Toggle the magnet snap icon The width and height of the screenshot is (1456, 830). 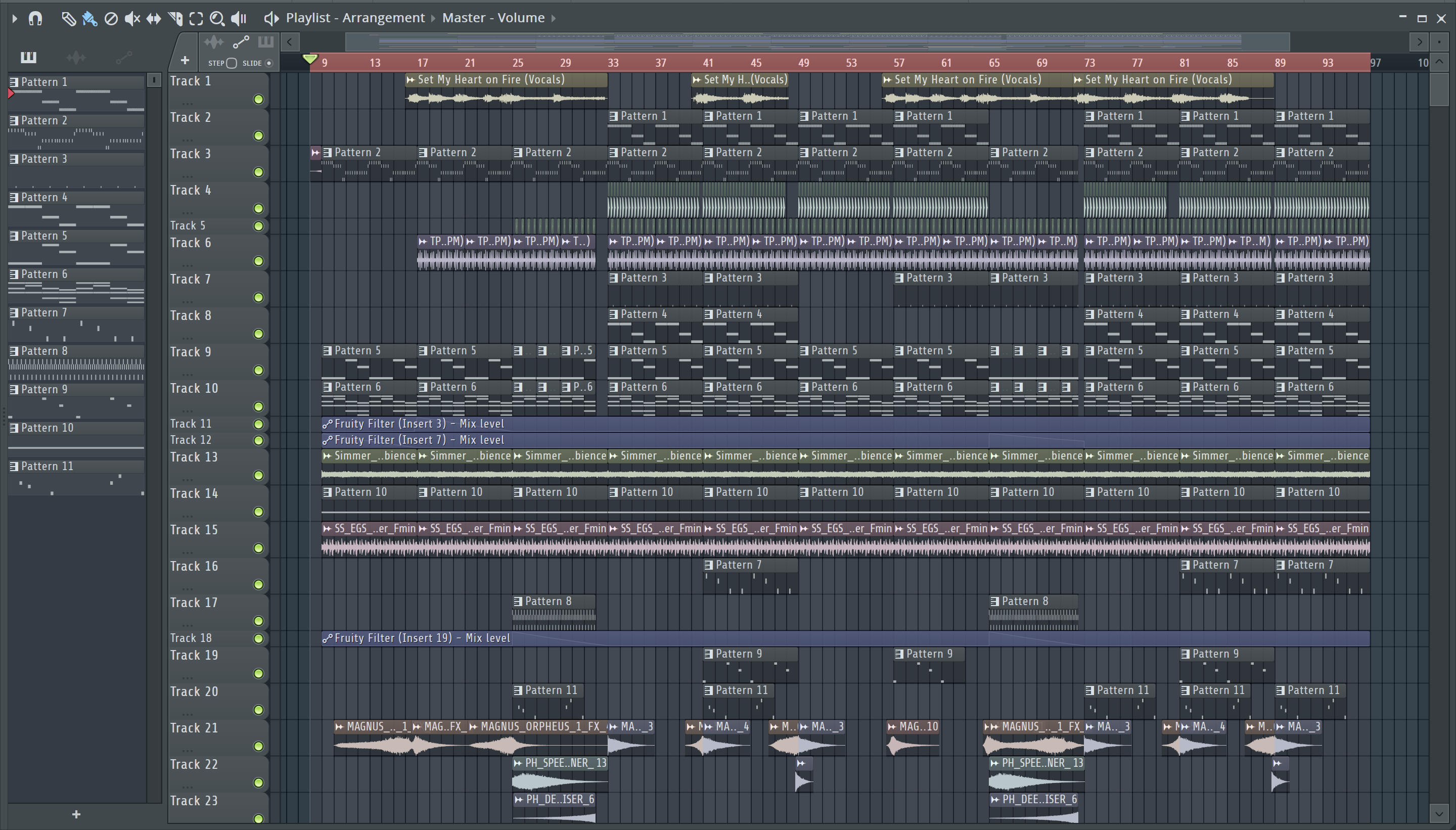(35, 19)
